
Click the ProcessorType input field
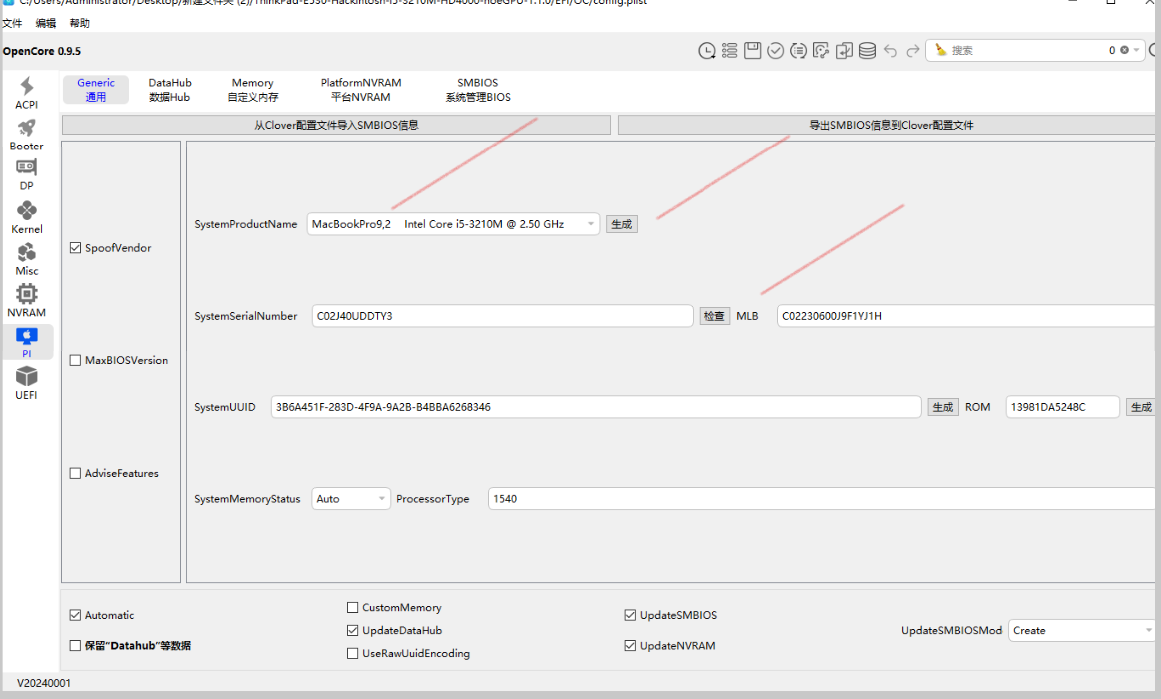(x=822, y=499)
